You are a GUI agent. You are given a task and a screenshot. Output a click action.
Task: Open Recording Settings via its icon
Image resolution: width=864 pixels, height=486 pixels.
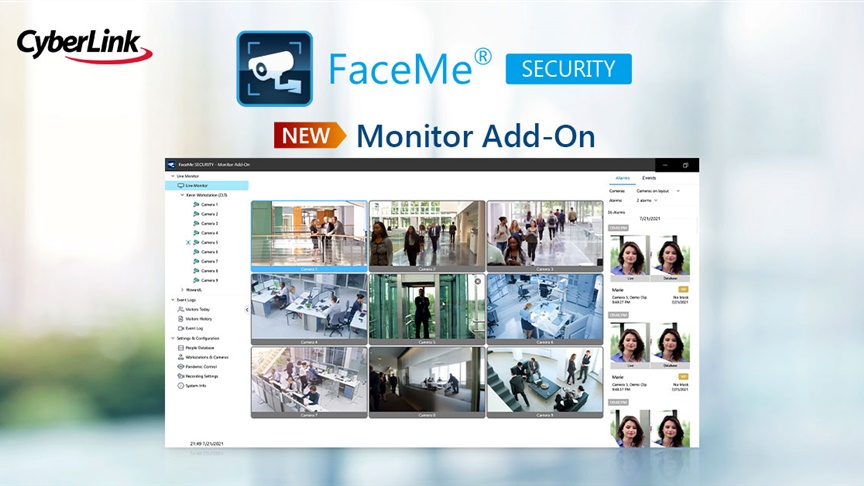pyautogui.click(x=180, y=376)
